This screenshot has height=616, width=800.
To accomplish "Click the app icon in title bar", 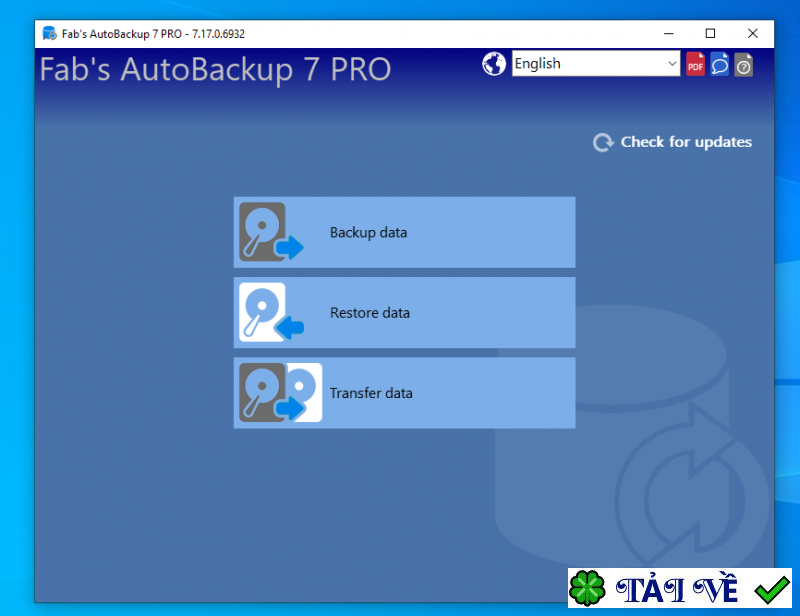I will click(x=49, y=34).
